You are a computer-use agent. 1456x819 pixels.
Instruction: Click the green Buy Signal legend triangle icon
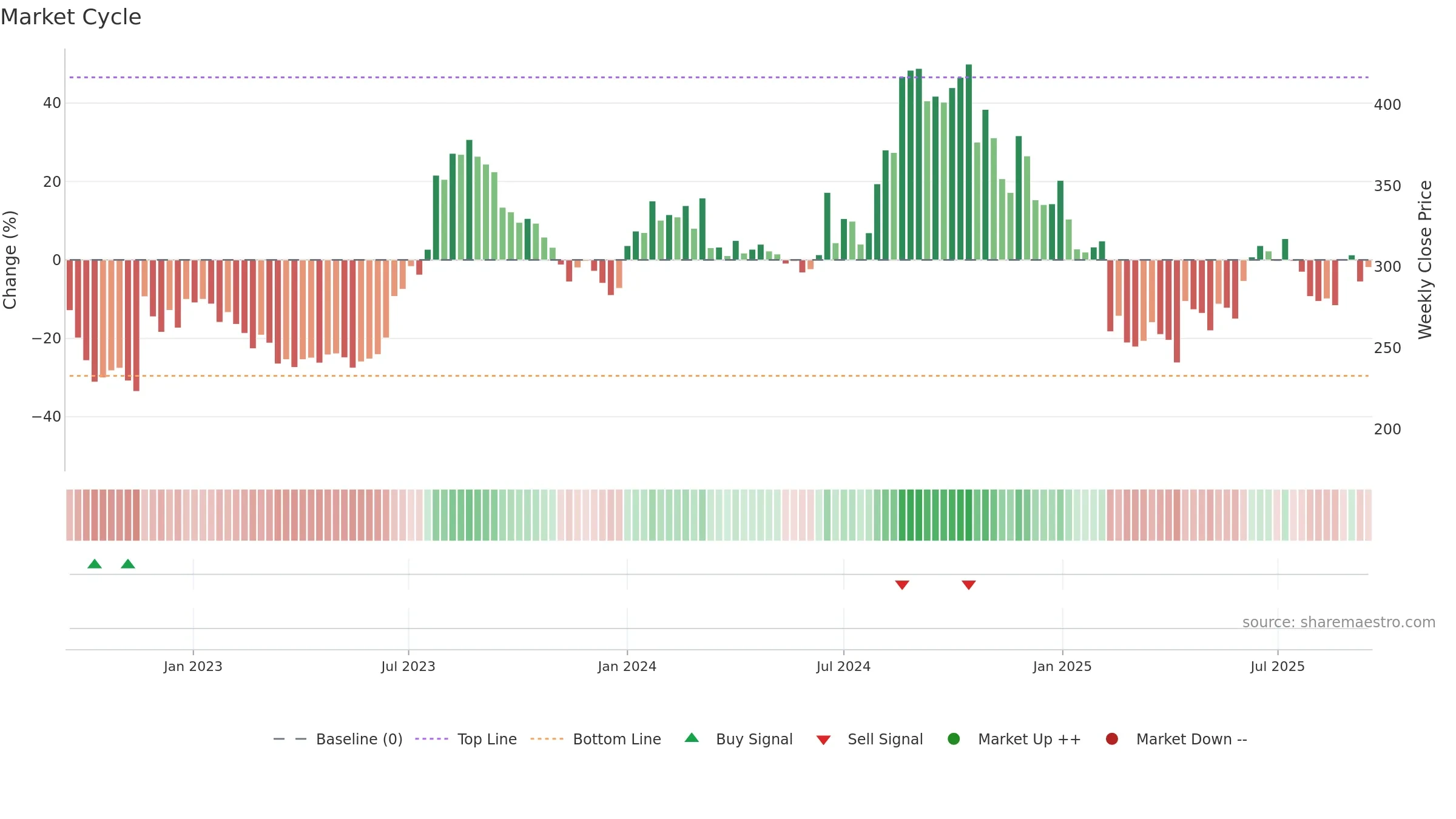pos(692,738)
